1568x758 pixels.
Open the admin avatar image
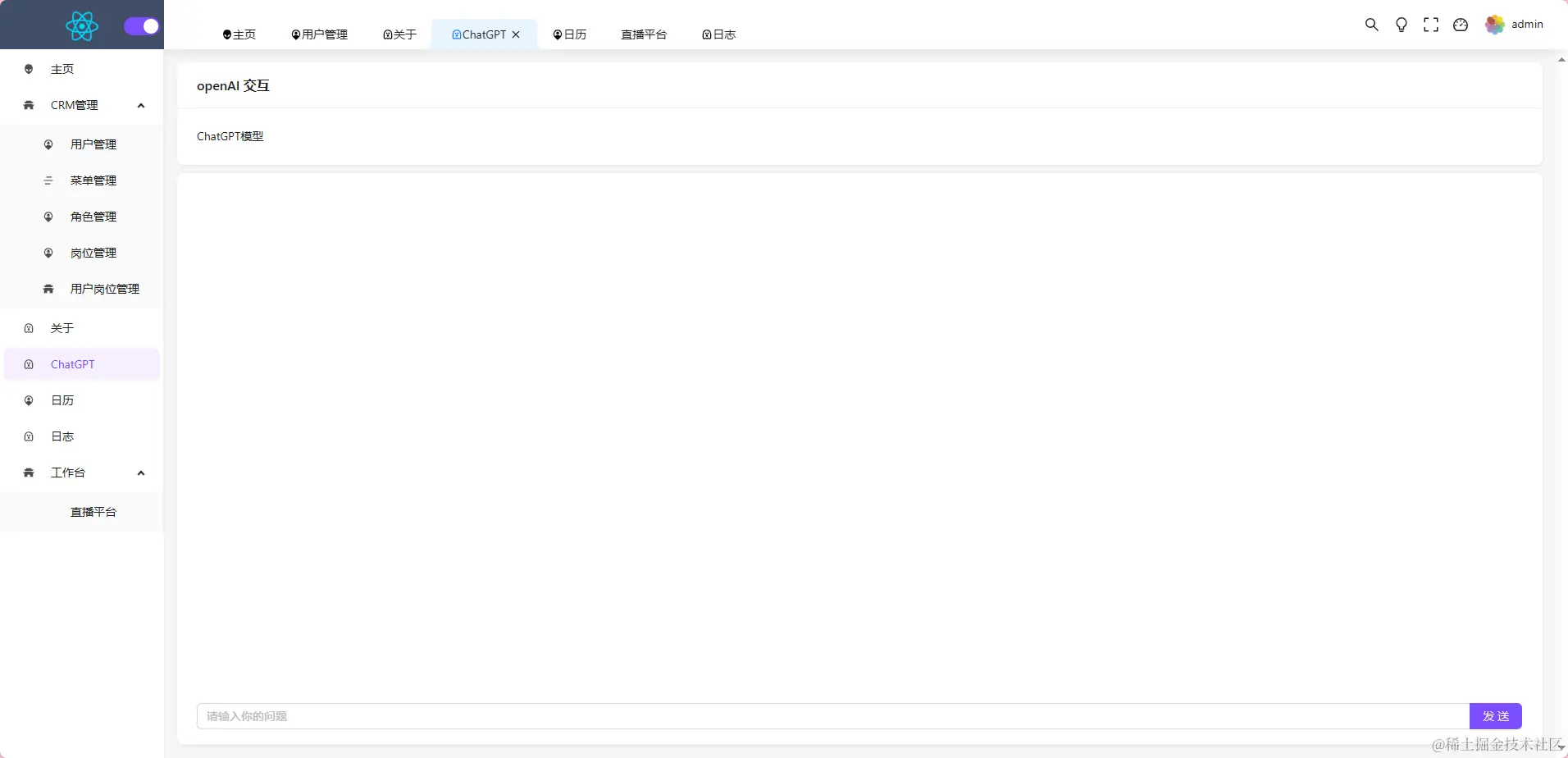[1495, 25]
